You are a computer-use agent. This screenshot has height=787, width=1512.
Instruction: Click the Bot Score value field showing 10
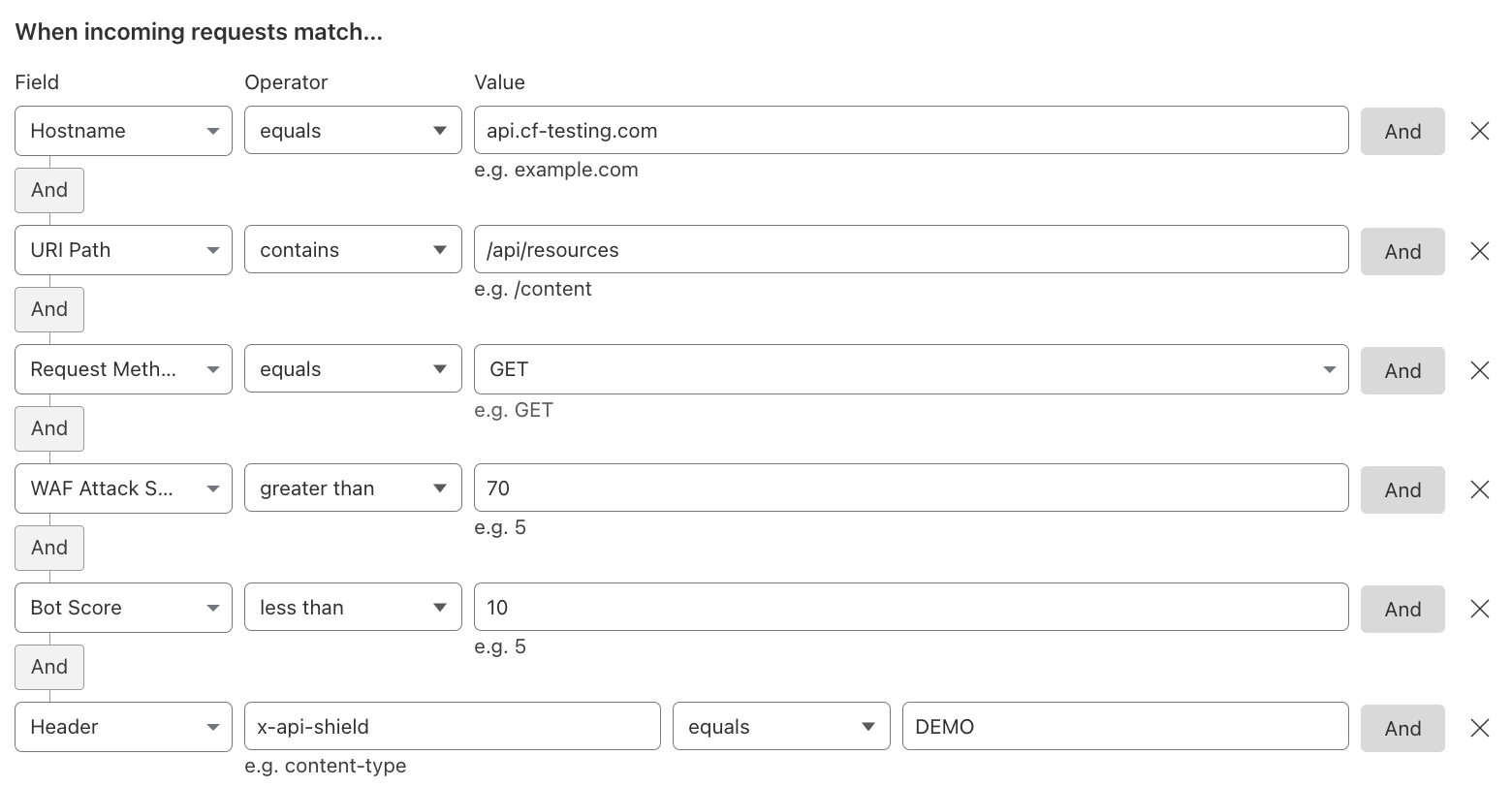pyautogui.click(x=911, y=608)
